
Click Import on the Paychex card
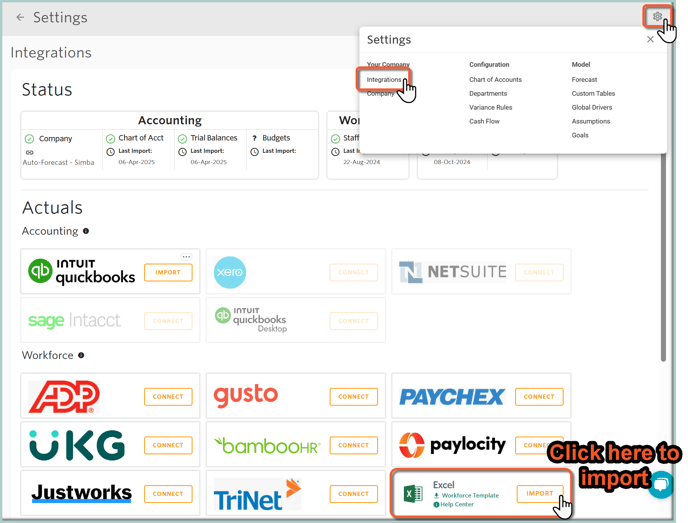point(538,396)
